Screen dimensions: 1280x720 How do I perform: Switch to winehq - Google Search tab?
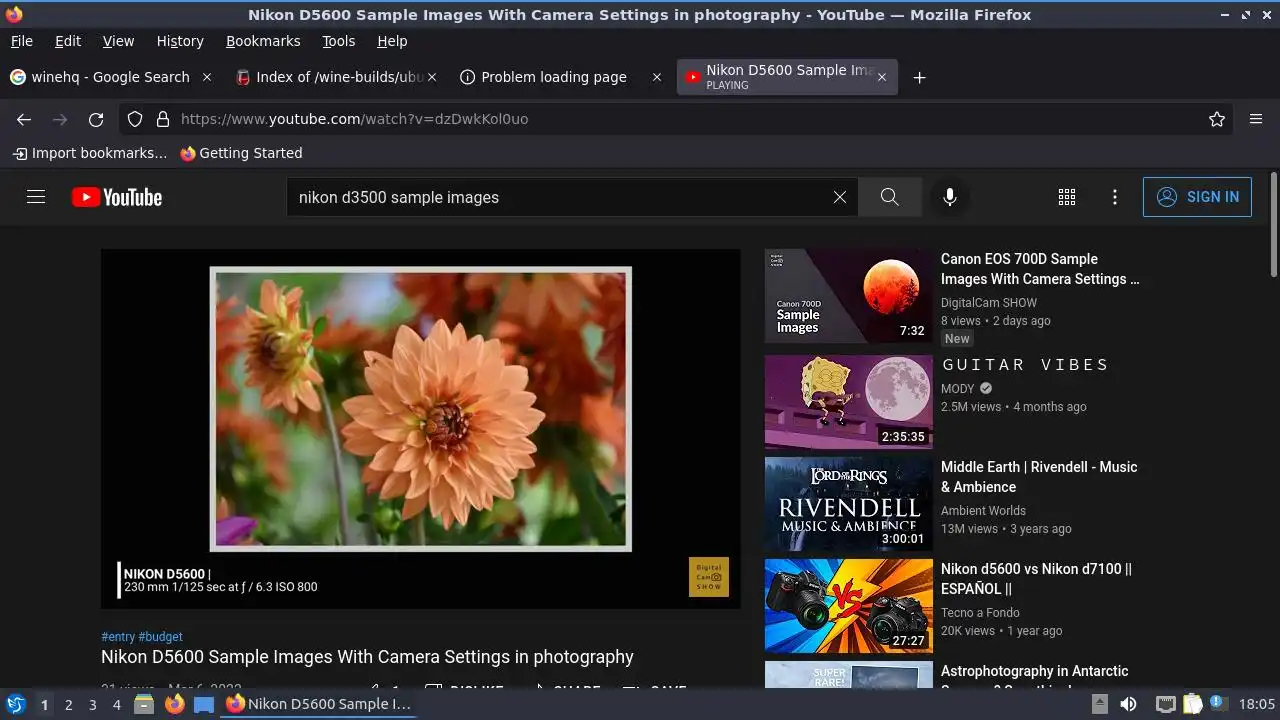click(111, 77)
